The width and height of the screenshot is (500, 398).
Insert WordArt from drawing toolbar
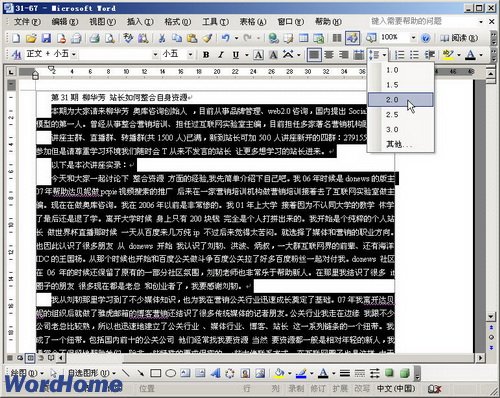(215, 373)
